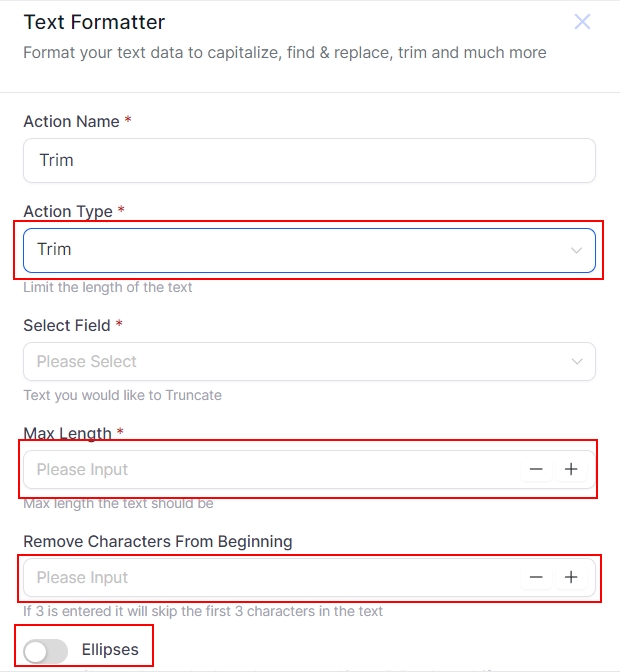Click the Ellipses label text

[110, 650]
